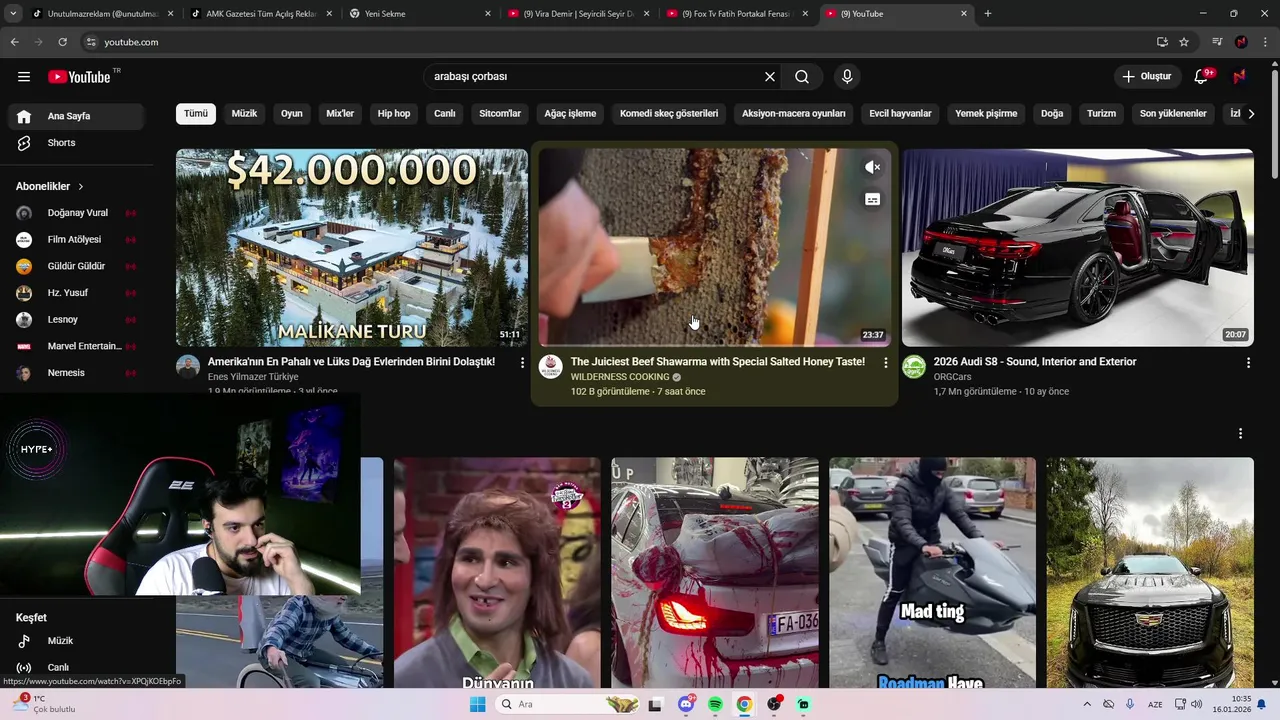Select Komedi skeç gösterileri chip
Image resolution: width=1280 pixels, height=720 pixels.
pos(669,114)
